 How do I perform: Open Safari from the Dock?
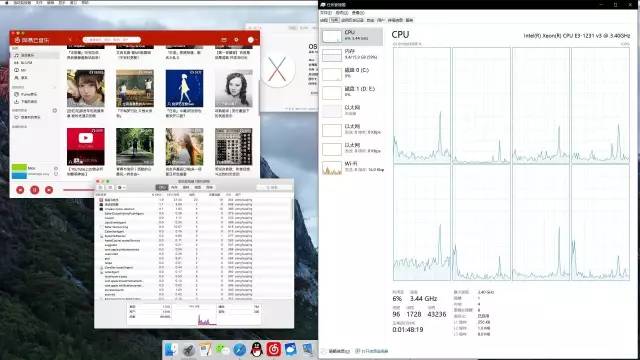240,350
